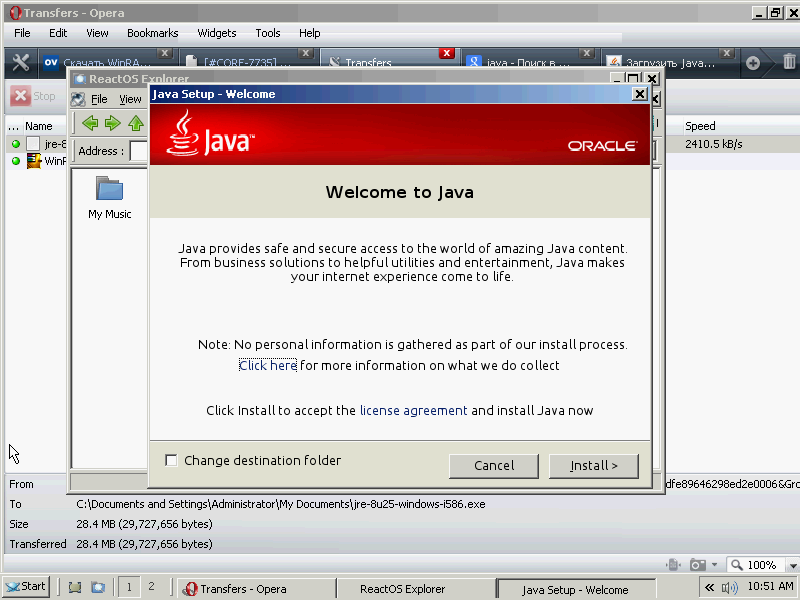800x600 pixels.
Task: Click the Speed column header
Action: coord(700,126)
